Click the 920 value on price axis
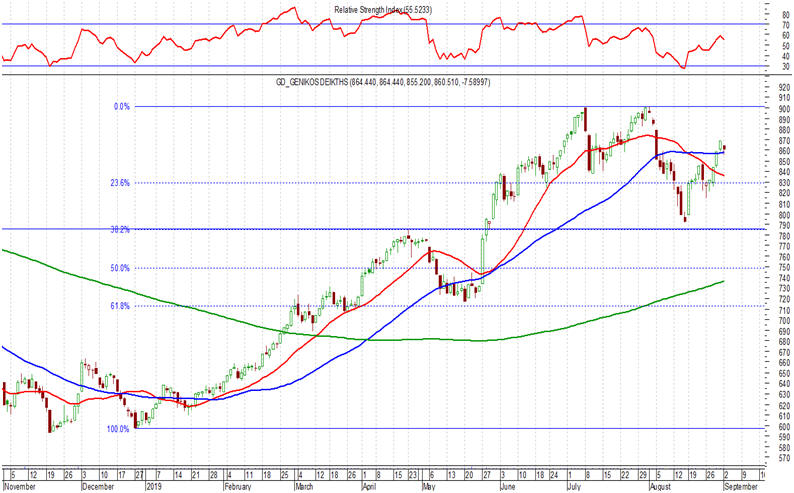The height and width of the screenshot is (493, 794). coord(785,87)
